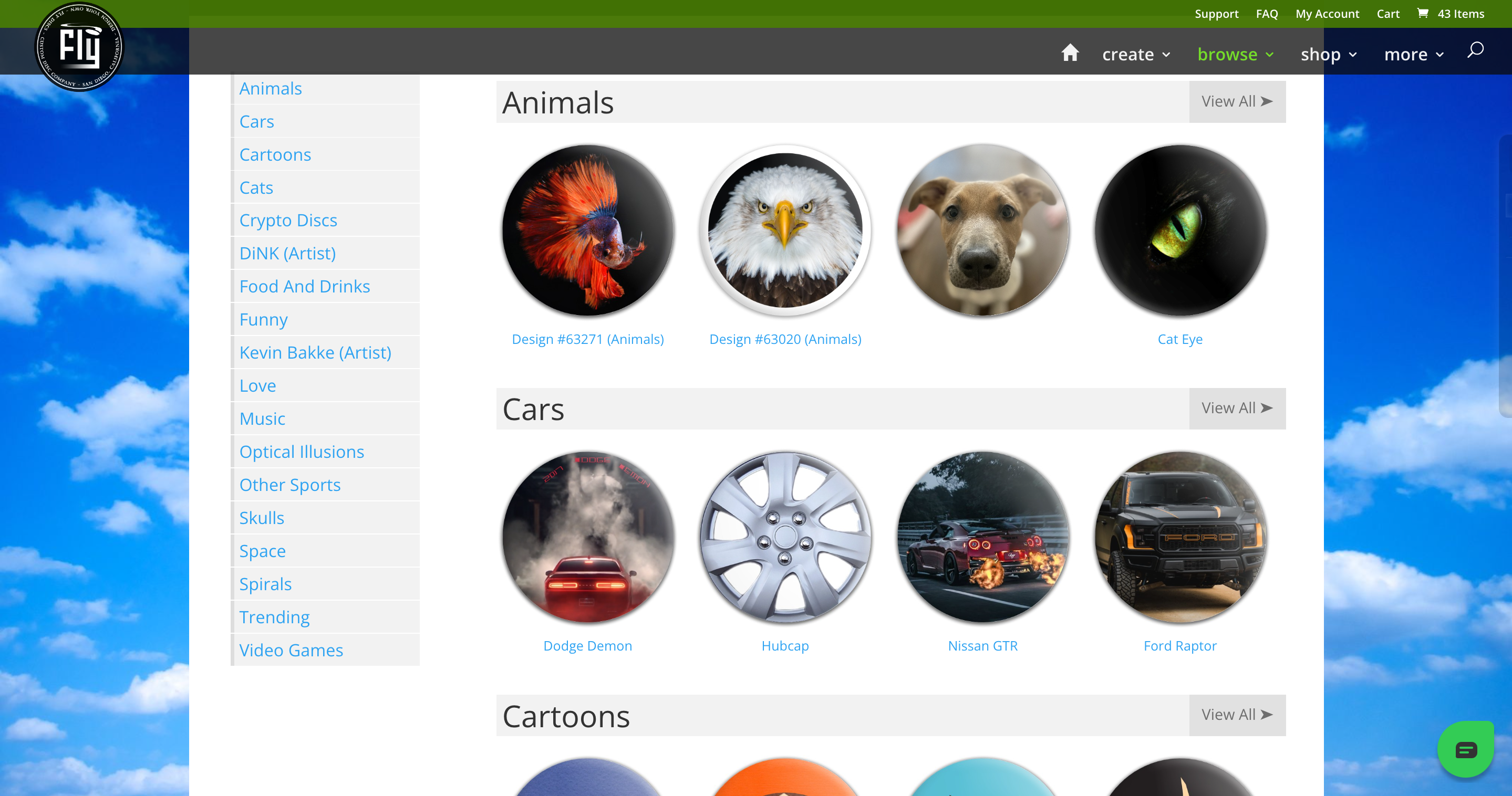Click the Fly Discs logo
This screenshot has width=1512, height=796.
coord(79,47)
